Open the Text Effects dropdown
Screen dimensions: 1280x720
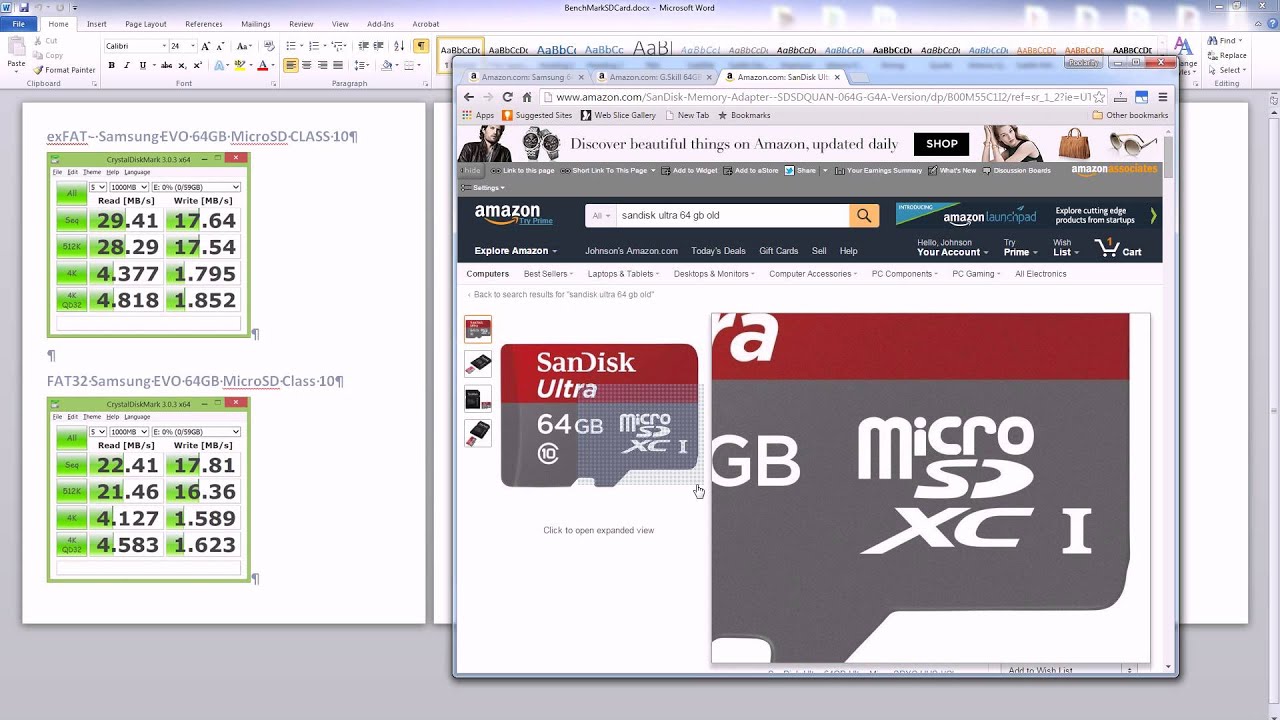tap(220, 65)
